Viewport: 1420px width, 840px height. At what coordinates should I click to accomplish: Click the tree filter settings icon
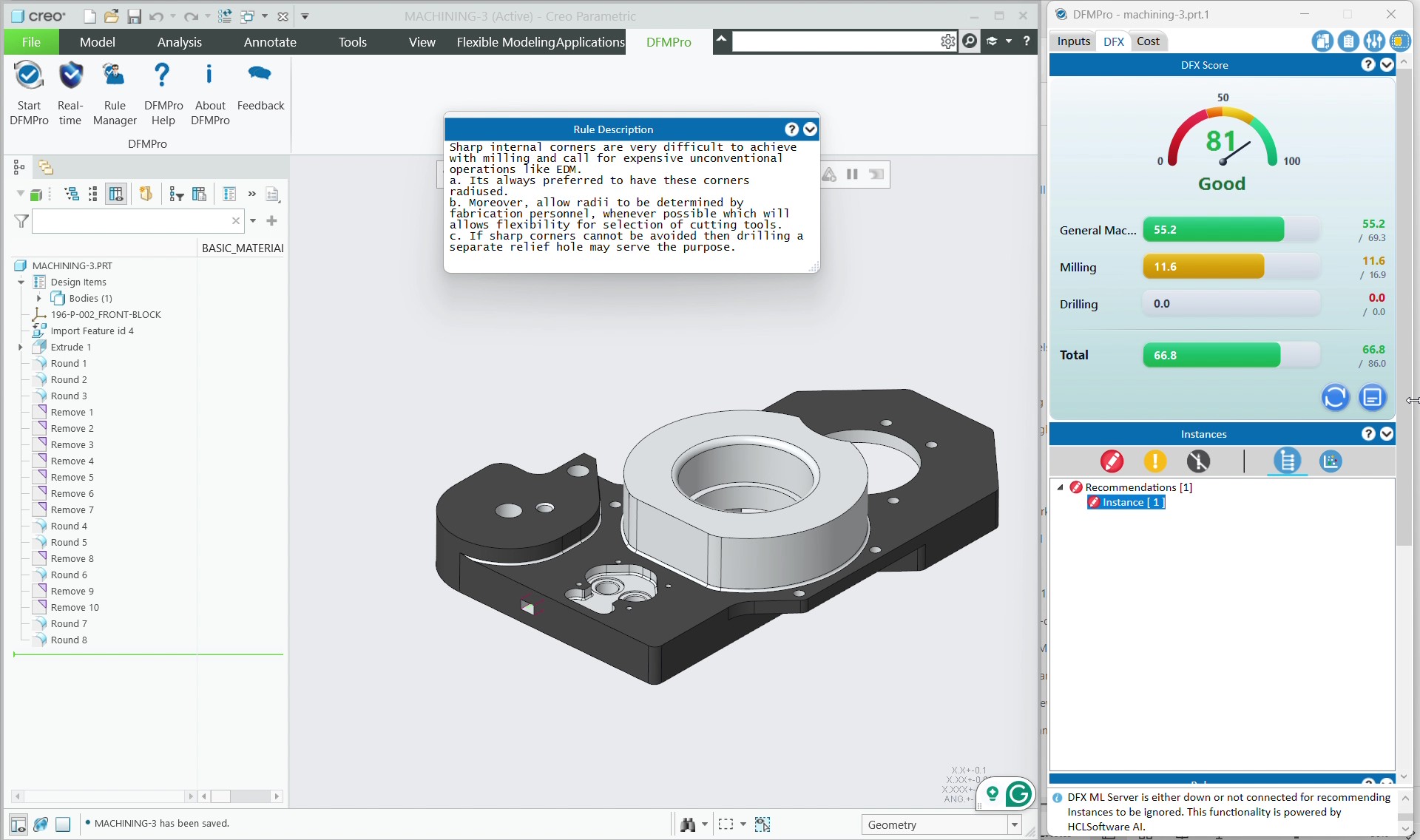coord(177,194)
